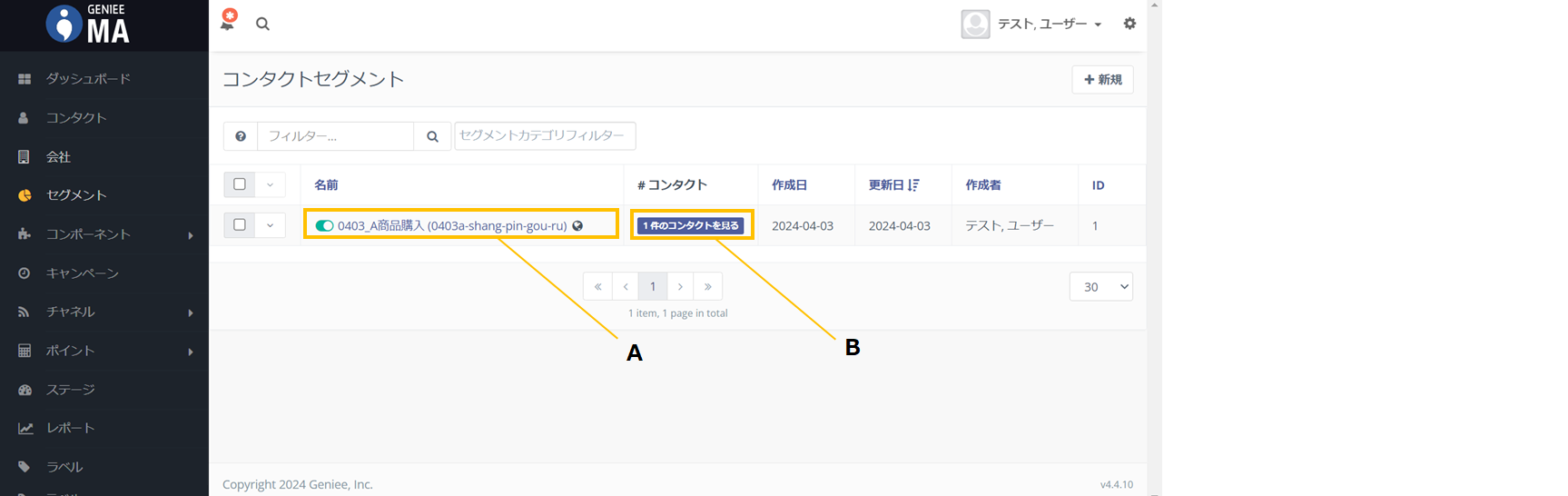1568x496 pixels.
Task: Click the ＋新規 button
Action: tap(1102, 80)
